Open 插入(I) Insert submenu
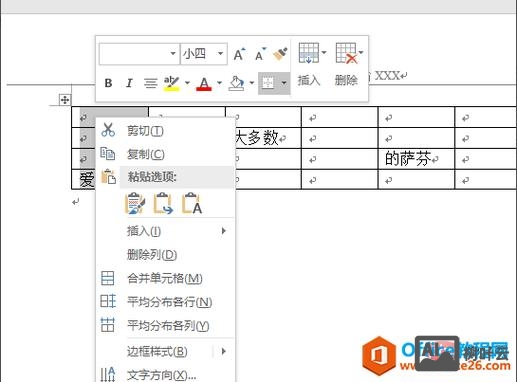Image resolution: width=517 pixels, height=382 pixels. [165, 231]
